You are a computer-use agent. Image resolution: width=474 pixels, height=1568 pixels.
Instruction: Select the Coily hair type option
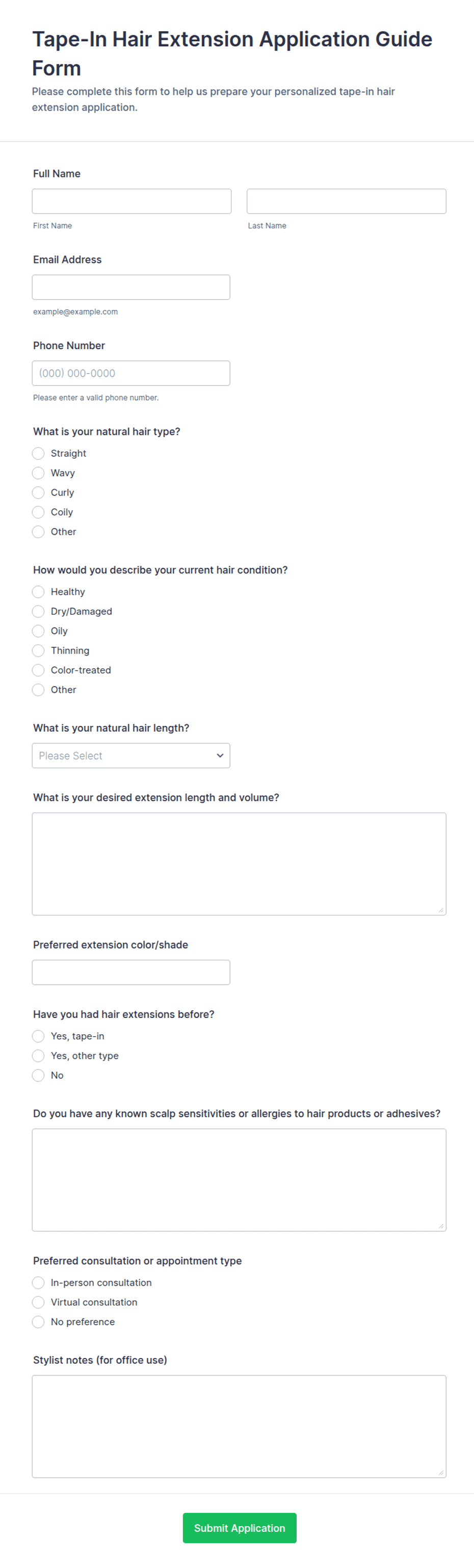38,511
